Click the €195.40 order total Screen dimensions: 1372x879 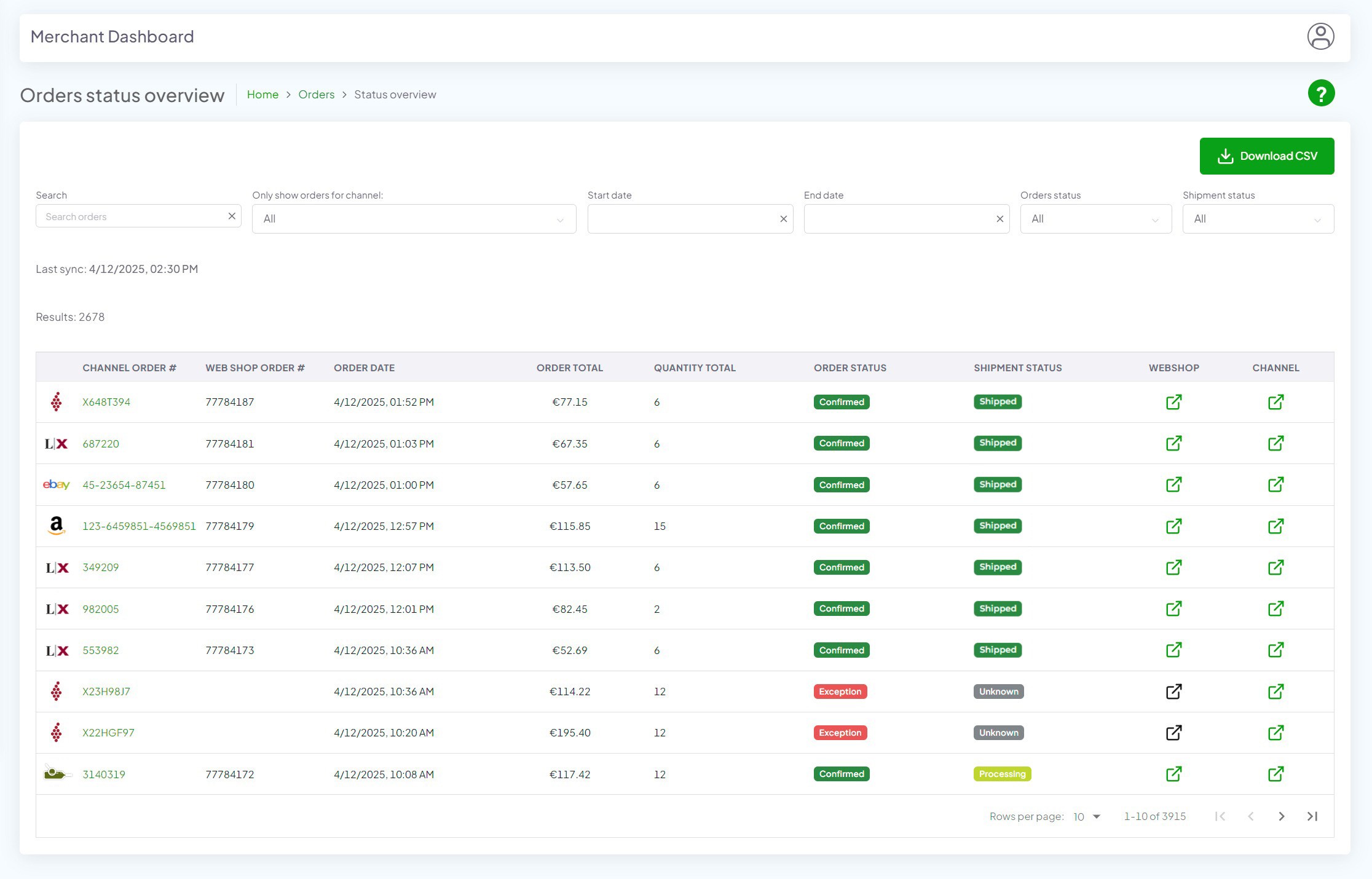[x=569, y=733]
